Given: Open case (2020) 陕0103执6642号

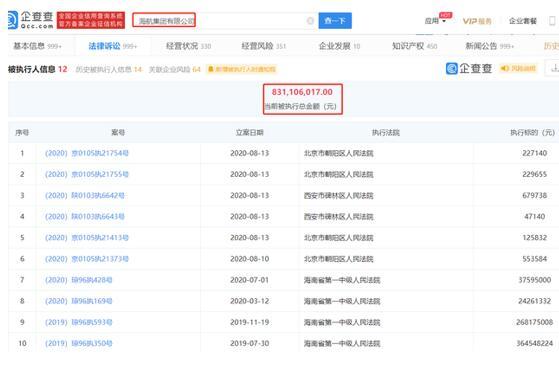Looking at the screenshot, I should (x=84, y=195).
